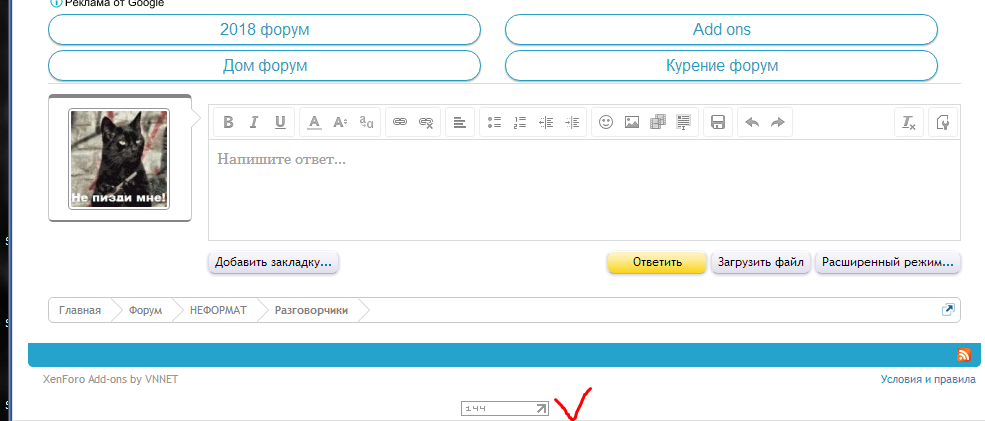Go to Форум in breadcrumb navigation
The height and width of the screenshot is (421, 985).
[x=145, y=311]
